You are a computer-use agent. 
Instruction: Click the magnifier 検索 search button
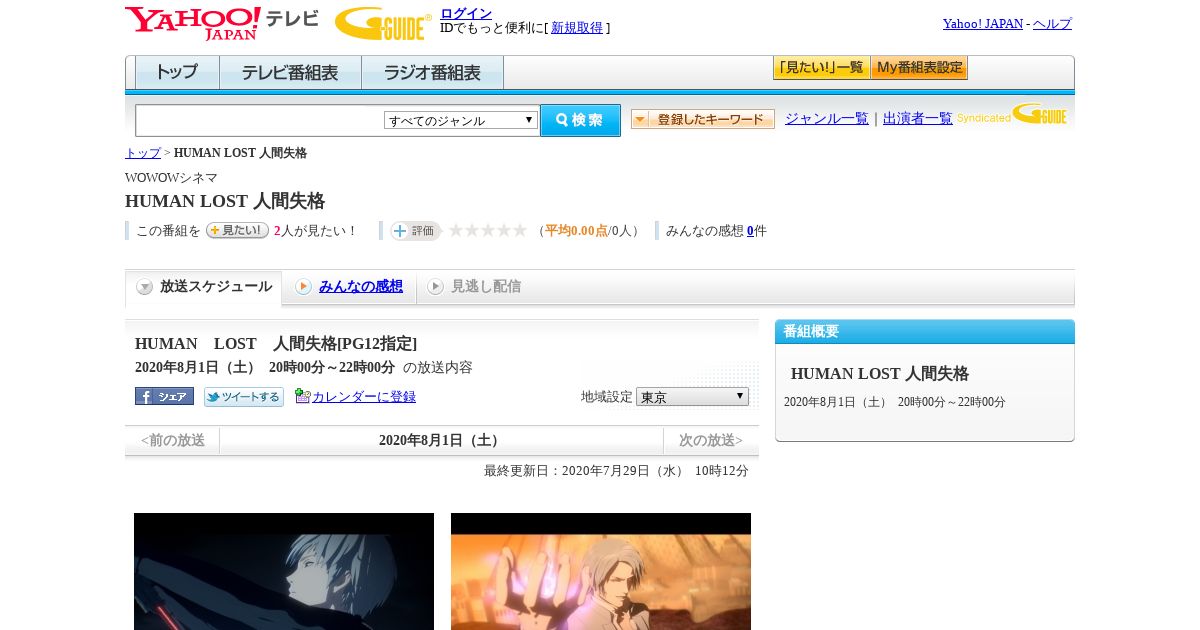point(580,120)
